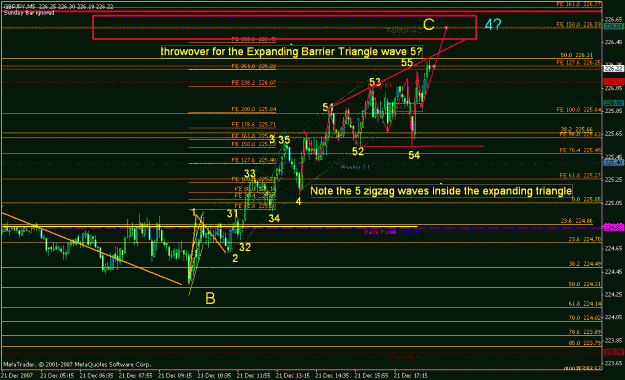Click the cyan '4?' wave label
This screenshot has width=625, height=380.
coord(493,25)
